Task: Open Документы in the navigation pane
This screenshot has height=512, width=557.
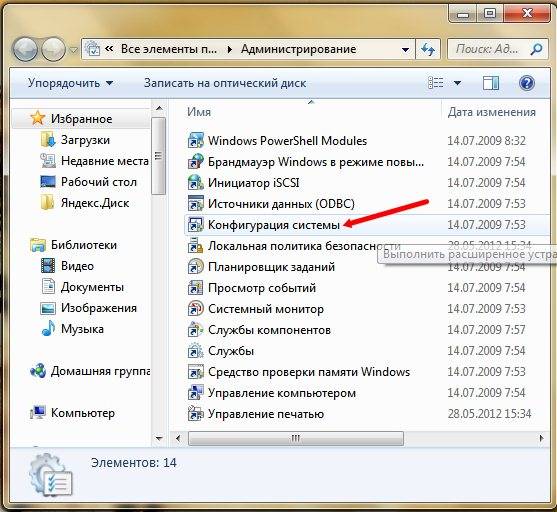Action: point(92,287)
